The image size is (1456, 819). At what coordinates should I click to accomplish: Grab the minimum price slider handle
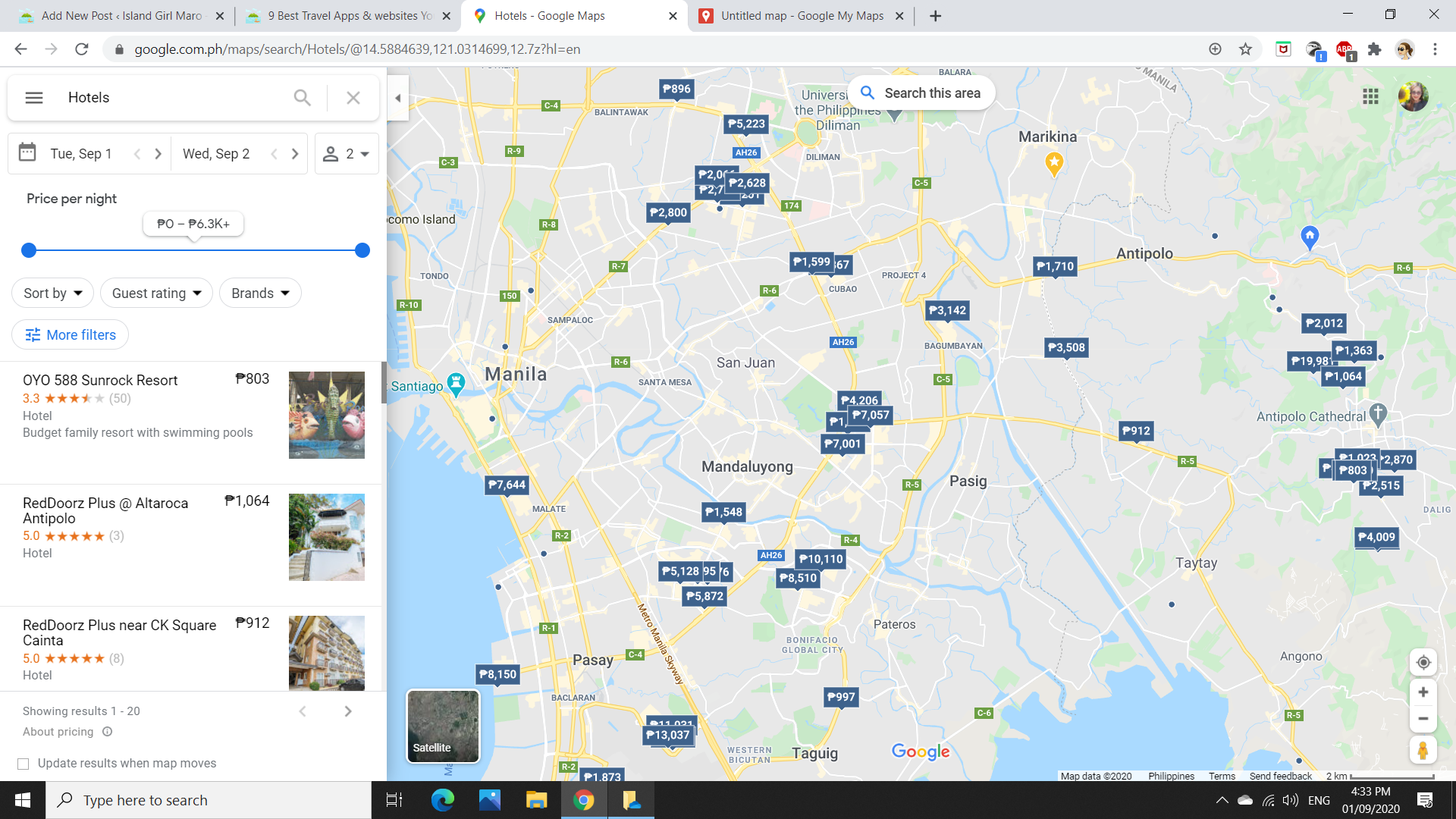[29, 250]
